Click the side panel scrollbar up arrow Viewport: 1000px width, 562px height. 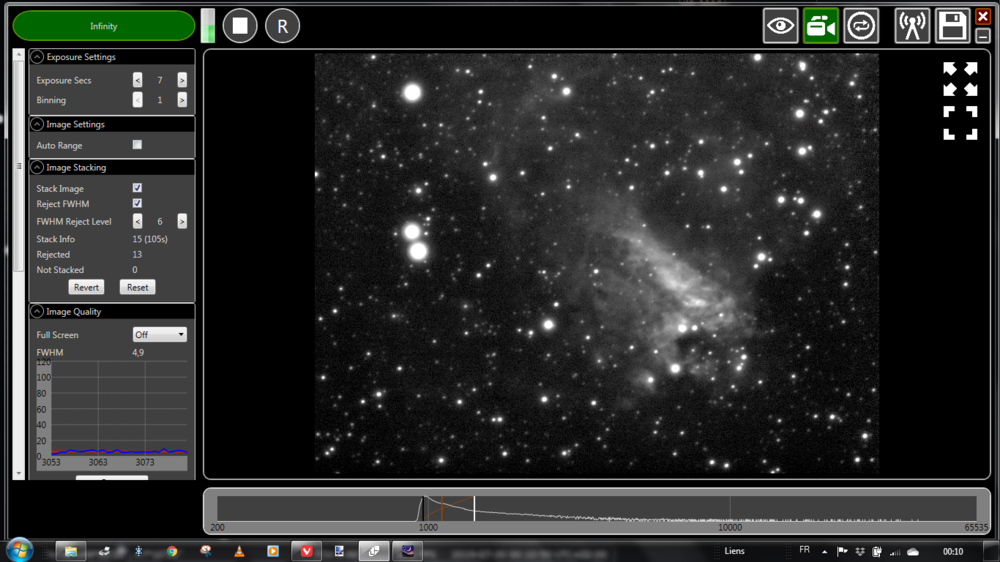pos(18,55)
